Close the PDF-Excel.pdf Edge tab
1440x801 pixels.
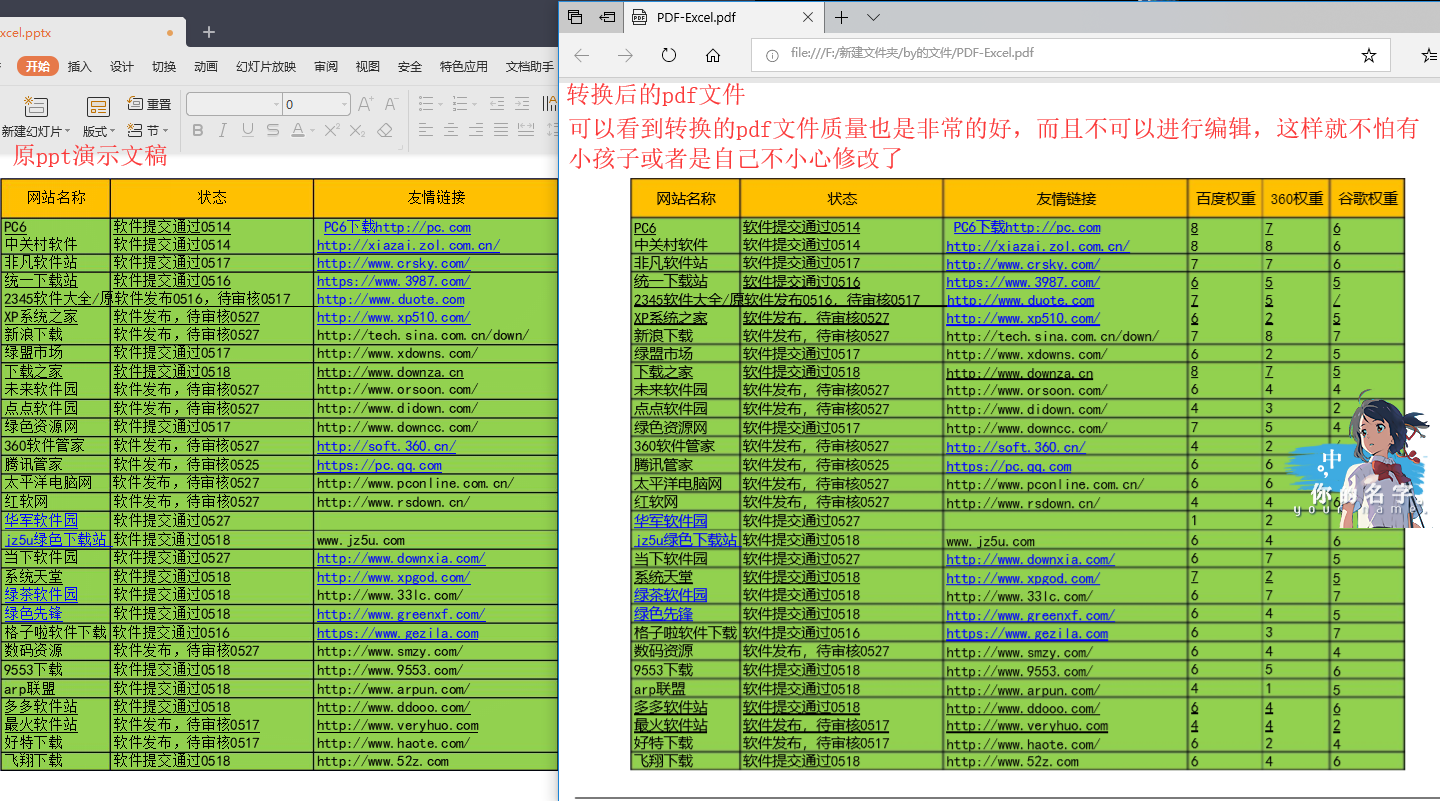[809, 17]
